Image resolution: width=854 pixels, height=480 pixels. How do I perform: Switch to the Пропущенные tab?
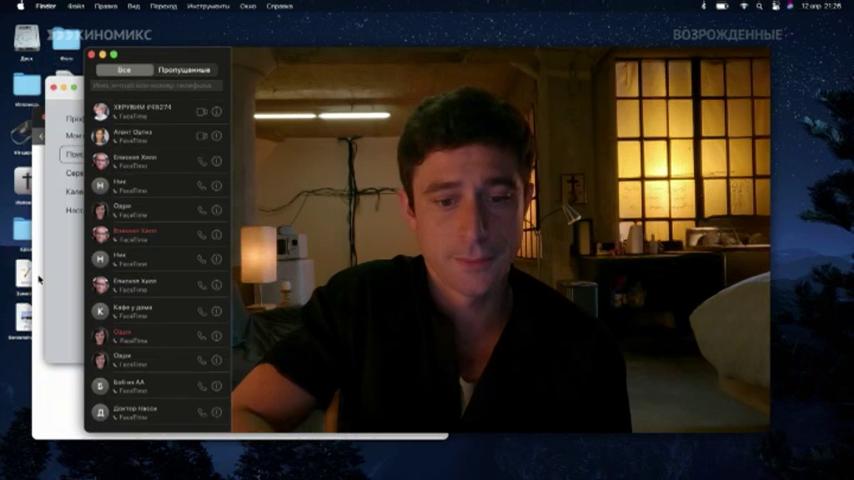(x=184, y=70)
